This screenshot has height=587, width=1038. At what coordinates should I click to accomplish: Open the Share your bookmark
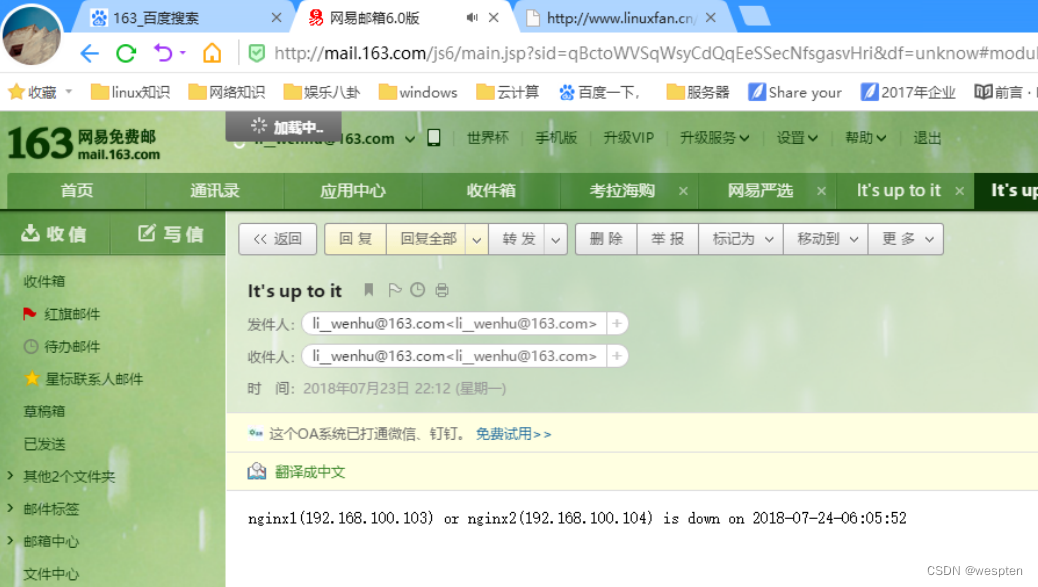click(x=795, y=92)
